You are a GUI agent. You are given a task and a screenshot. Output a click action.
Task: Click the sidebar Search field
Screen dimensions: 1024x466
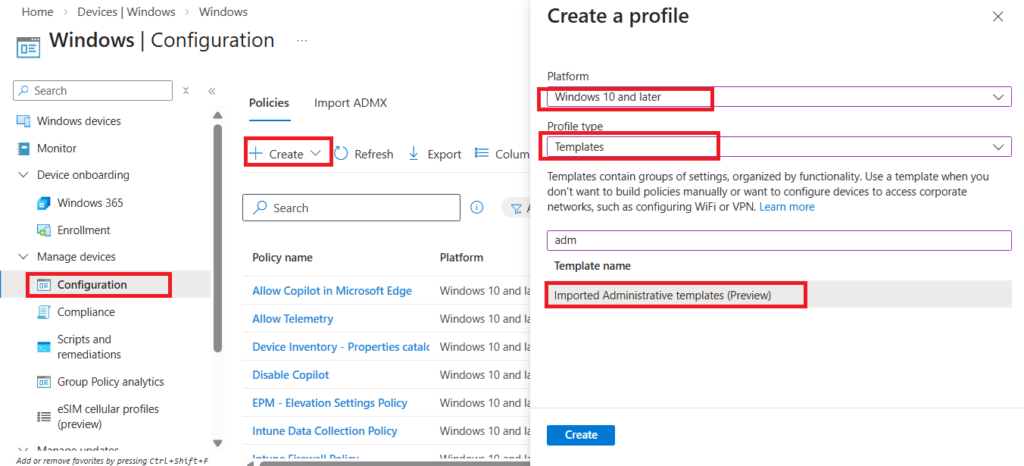93,91
